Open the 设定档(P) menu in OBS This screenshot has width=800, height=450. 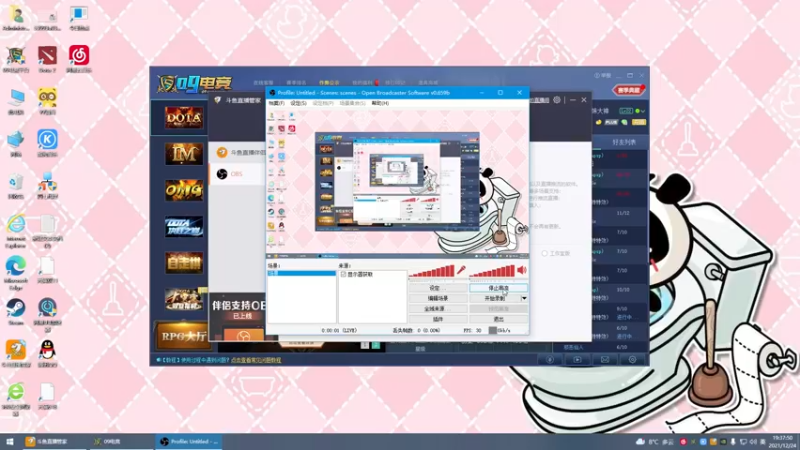(x=323, y=104)
